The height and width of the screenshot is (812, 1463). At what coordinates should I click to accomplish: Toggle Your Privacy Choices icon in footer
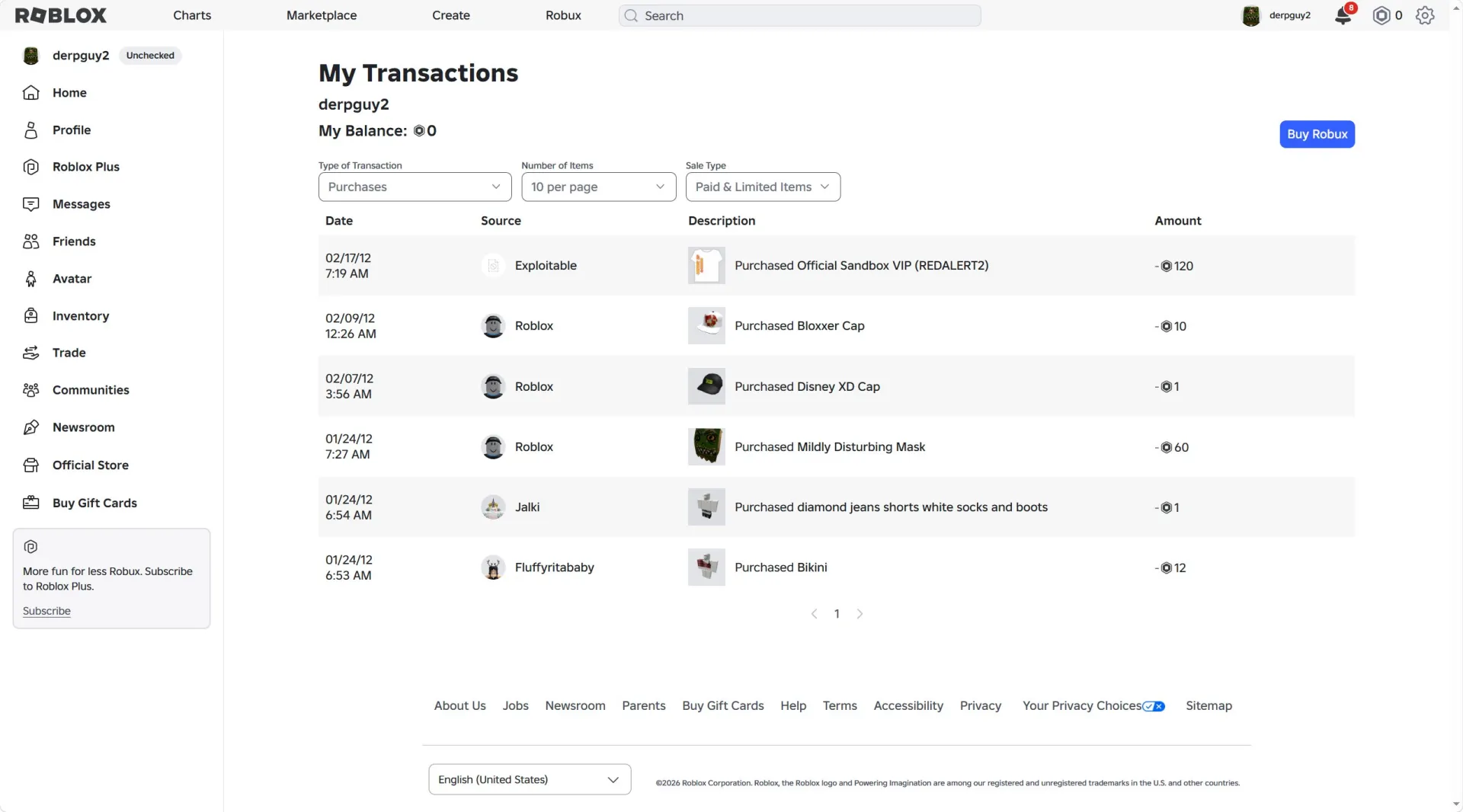pos(1154,706)
